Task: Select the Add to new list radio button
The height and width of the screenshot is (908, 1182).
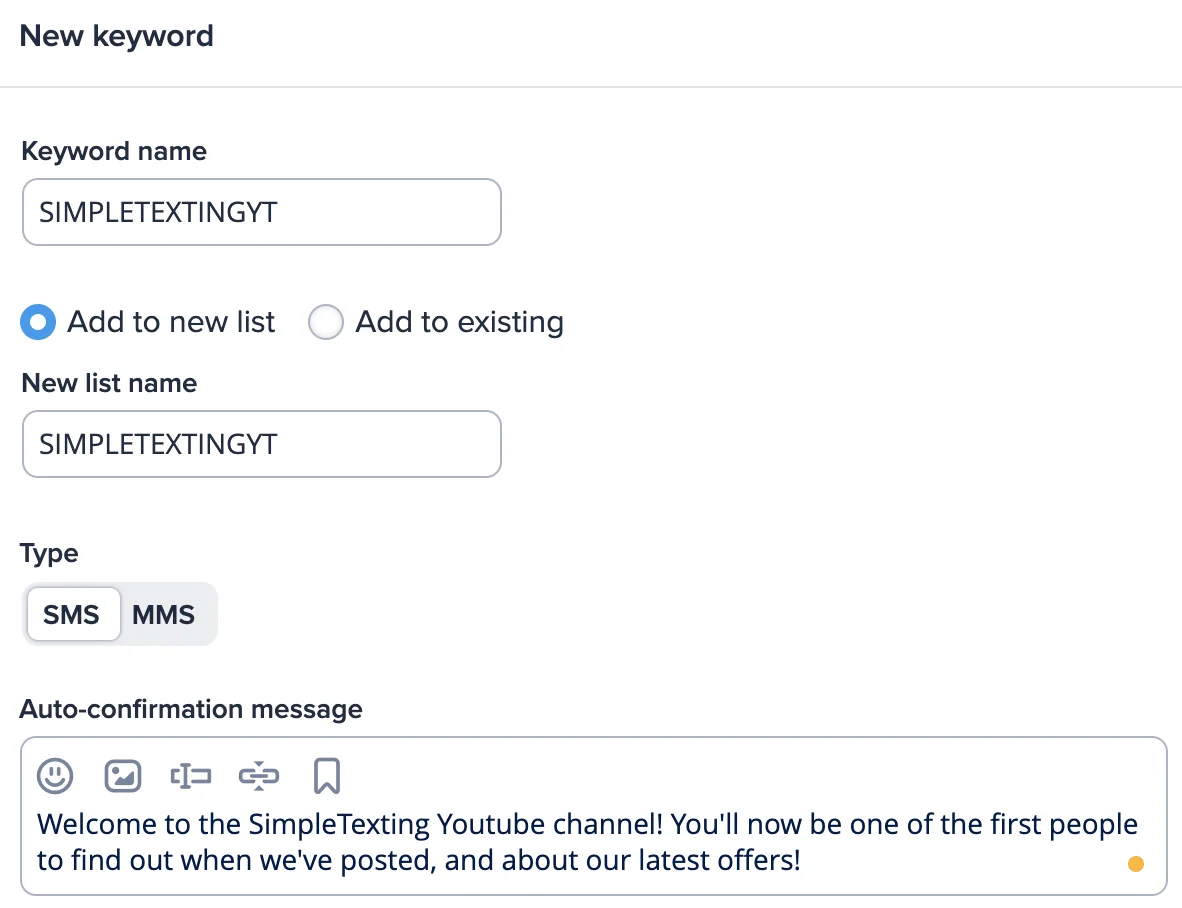Action: coord(37,322)
